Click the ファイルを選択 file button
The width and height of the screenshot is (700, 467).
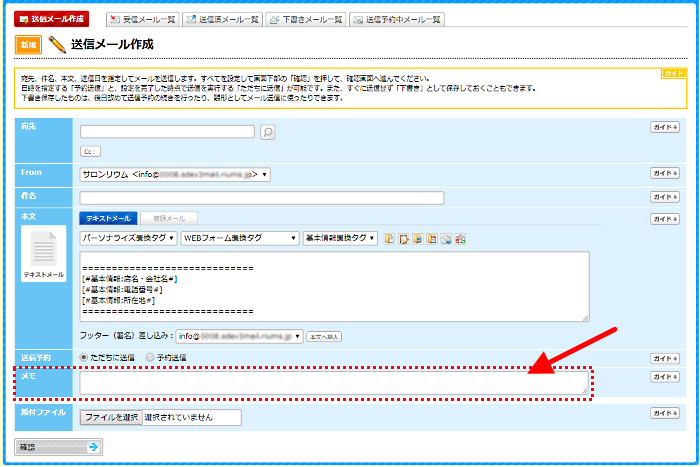(x=111, y=417)
